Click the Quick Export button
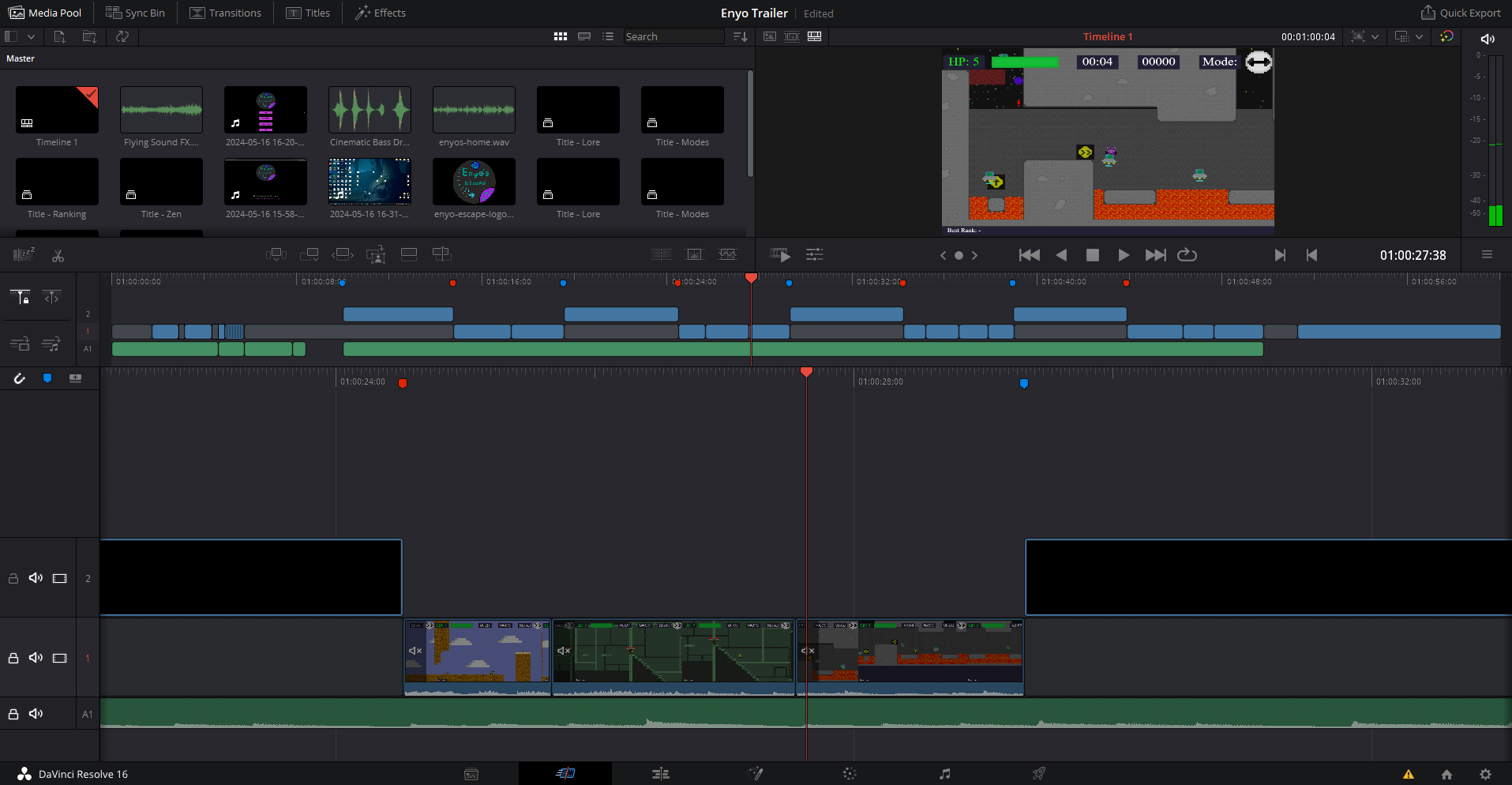 [1461, 13]
